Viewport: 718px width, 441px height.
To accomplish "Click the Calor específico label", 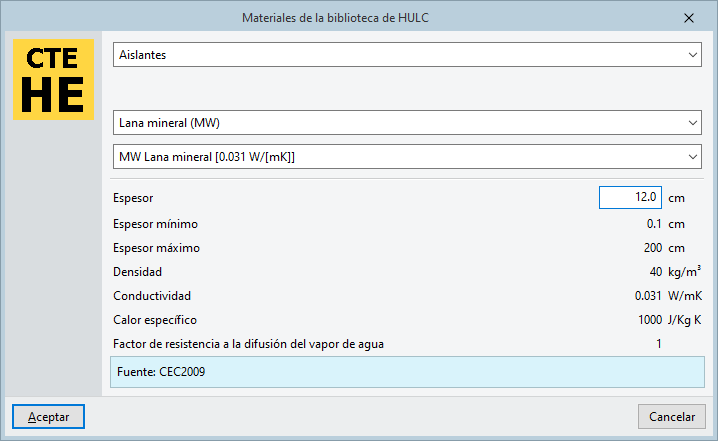I will tap(155, 320).
